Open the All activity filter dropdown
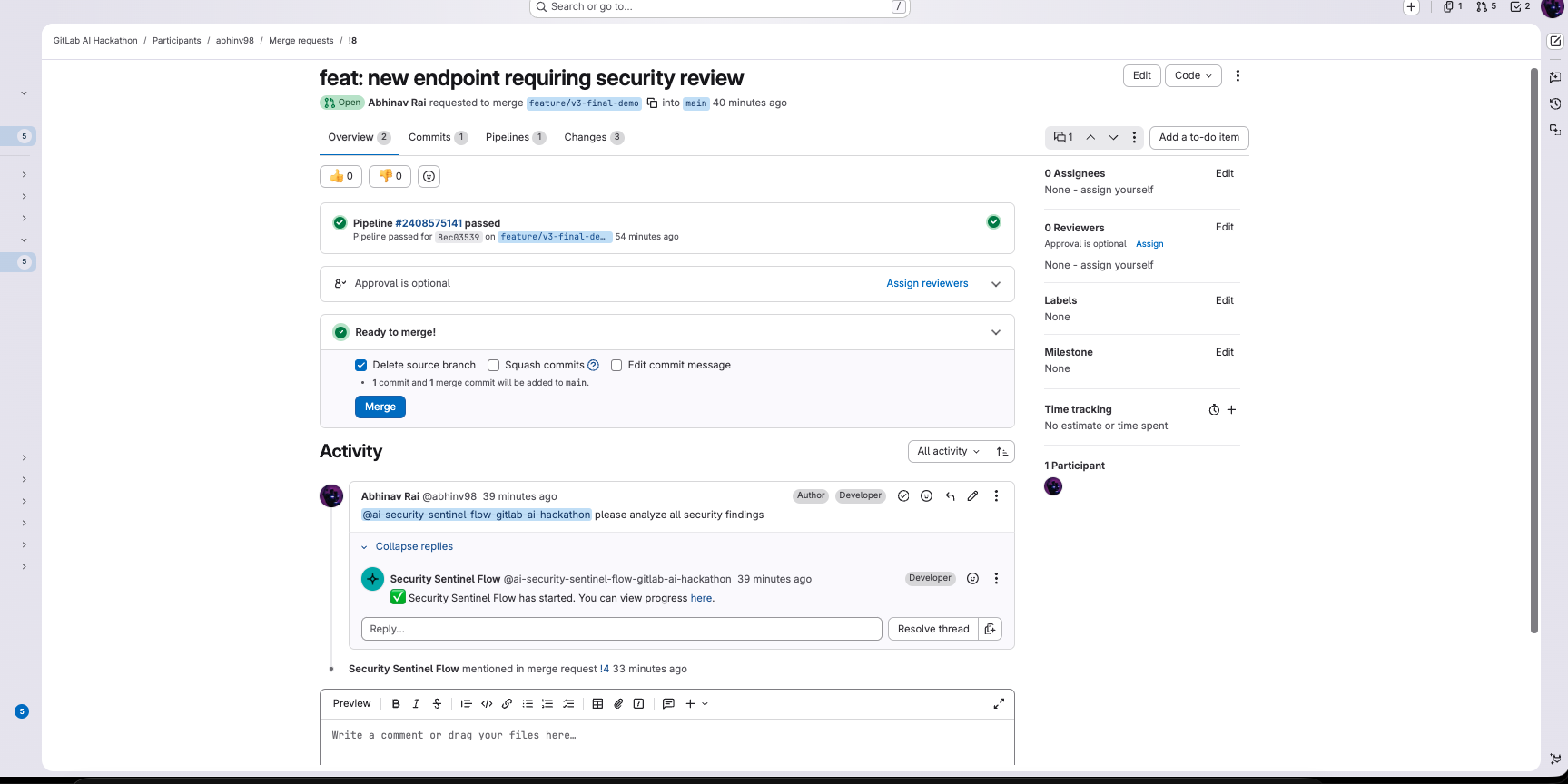 tap(948, 451)
